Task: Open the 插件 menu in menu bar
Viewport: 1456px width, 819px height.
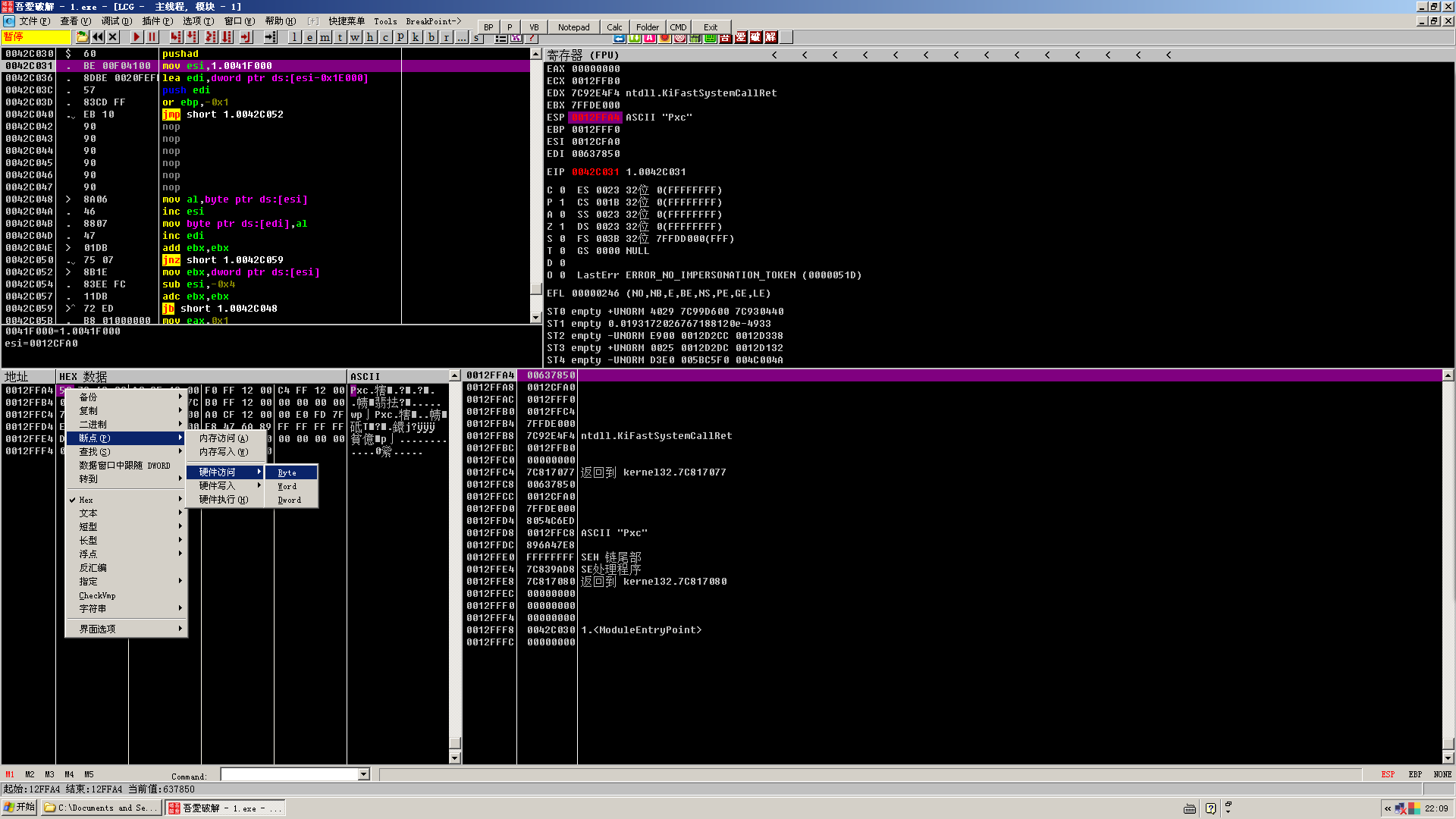Action: pyautogui.click(x=156, y=21)
